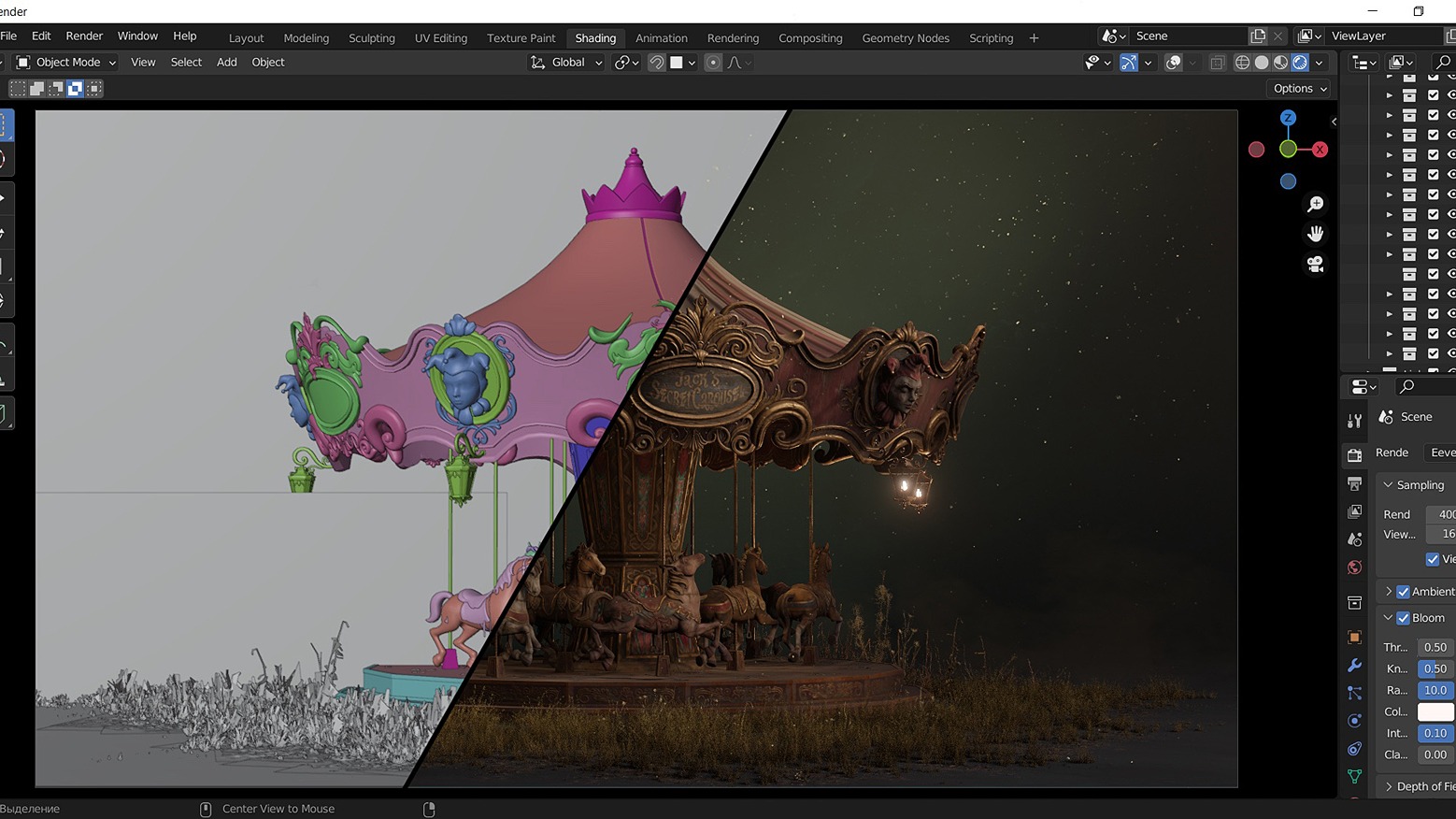Open the viewport View menu
1456x819 pixels.
pos(143,63)
